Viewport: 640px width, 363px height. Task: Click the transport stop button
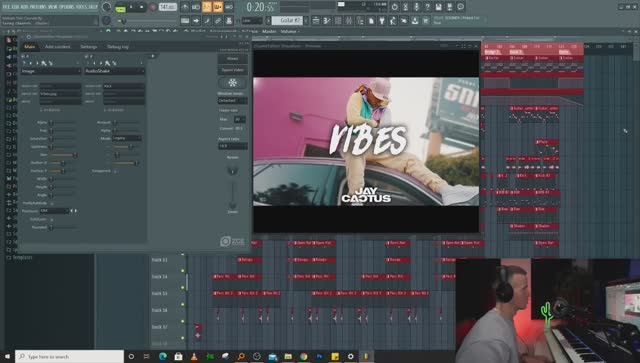point(141,7)
